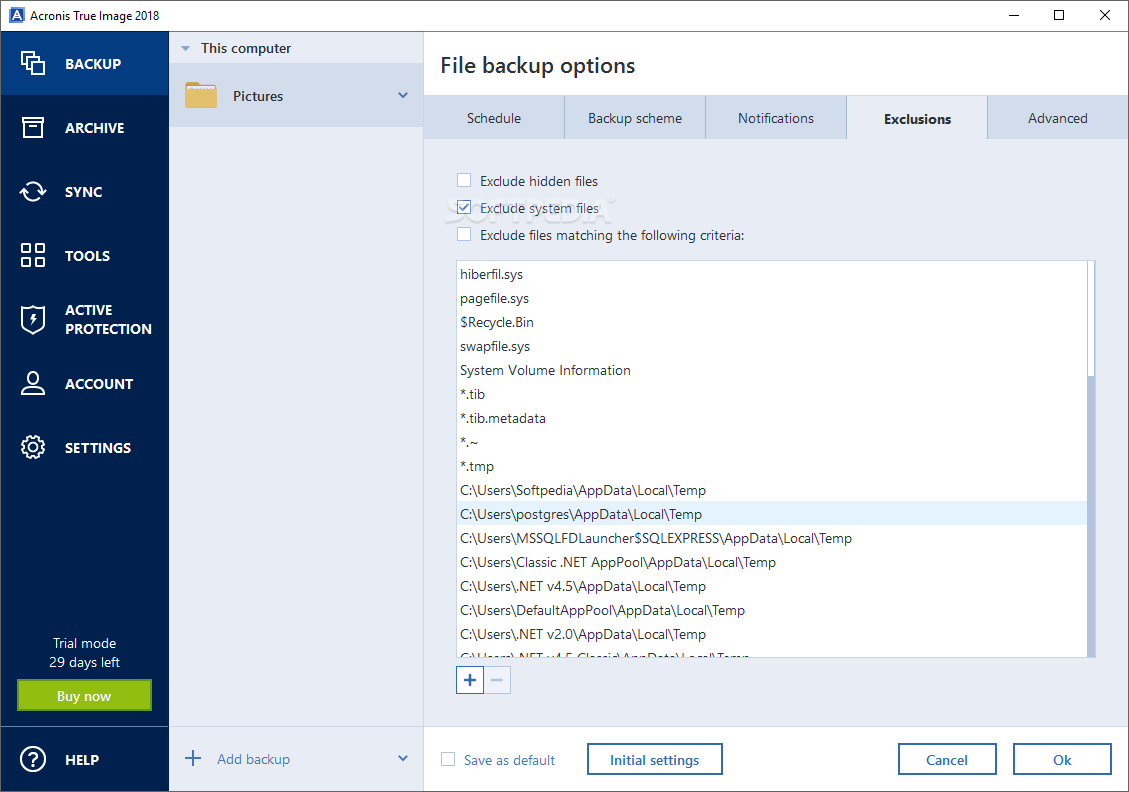
Task: Open the Help question mark icon
Action: tap(32, 759)
